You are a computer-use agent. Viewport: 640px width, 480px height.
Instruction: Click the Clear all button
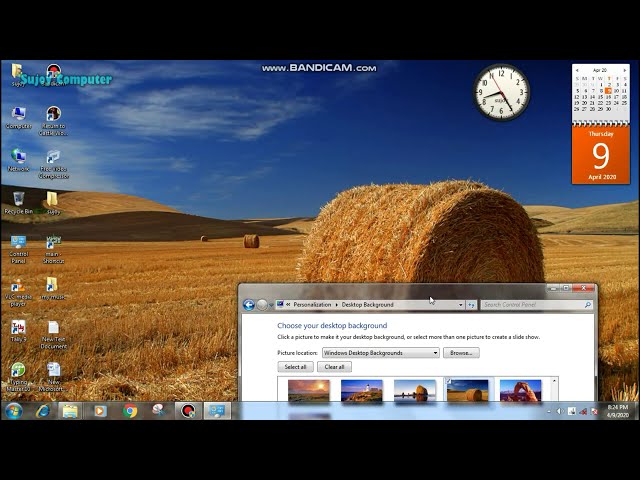(x=334, y=367)
